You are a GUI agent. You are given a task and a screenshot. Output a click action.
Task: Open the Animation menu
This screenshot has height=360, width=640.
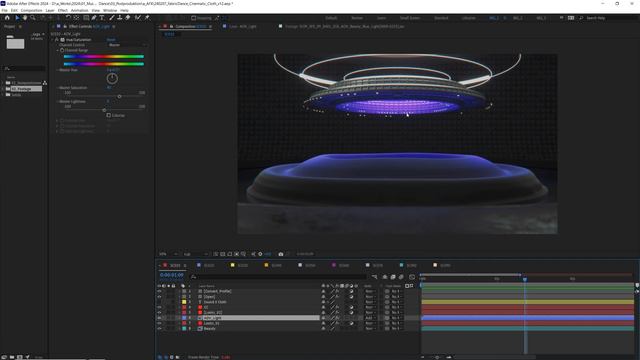(x=79, y=10)
